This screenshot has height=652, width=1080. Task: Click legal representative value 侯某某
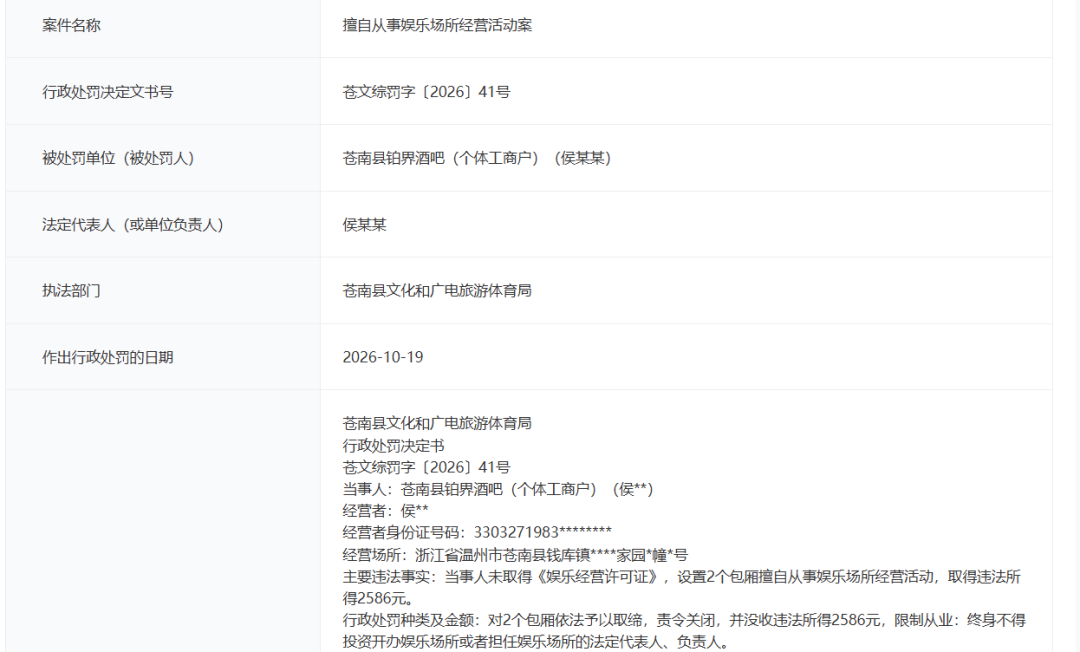(364, 224)
